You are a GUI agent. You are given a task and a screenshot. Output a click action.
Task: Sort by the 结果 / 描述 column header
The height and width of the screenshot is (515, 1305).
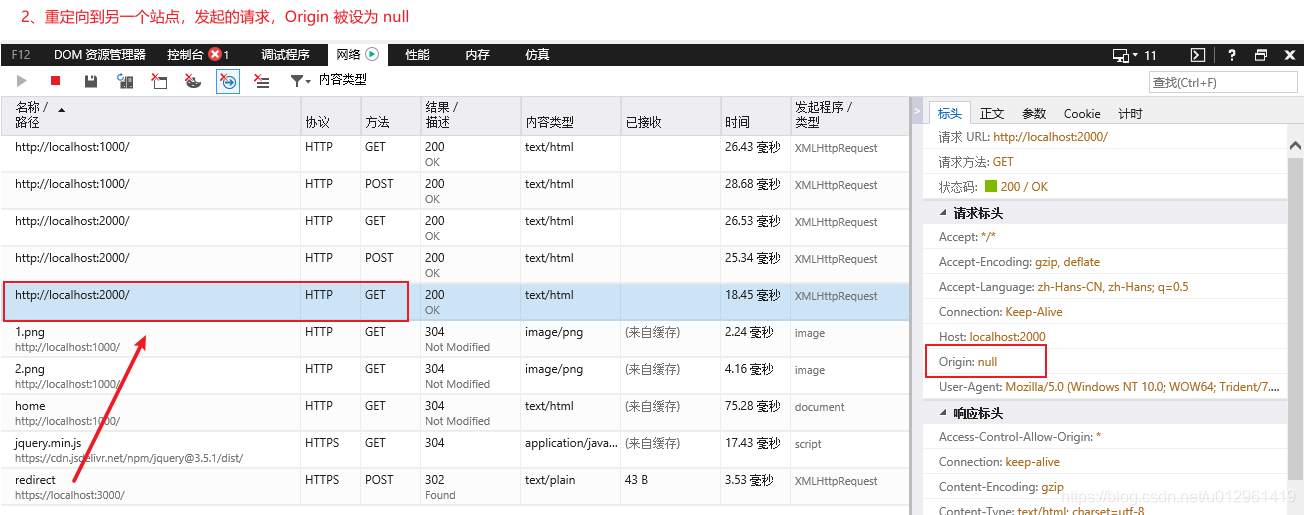tap(470, 115)
